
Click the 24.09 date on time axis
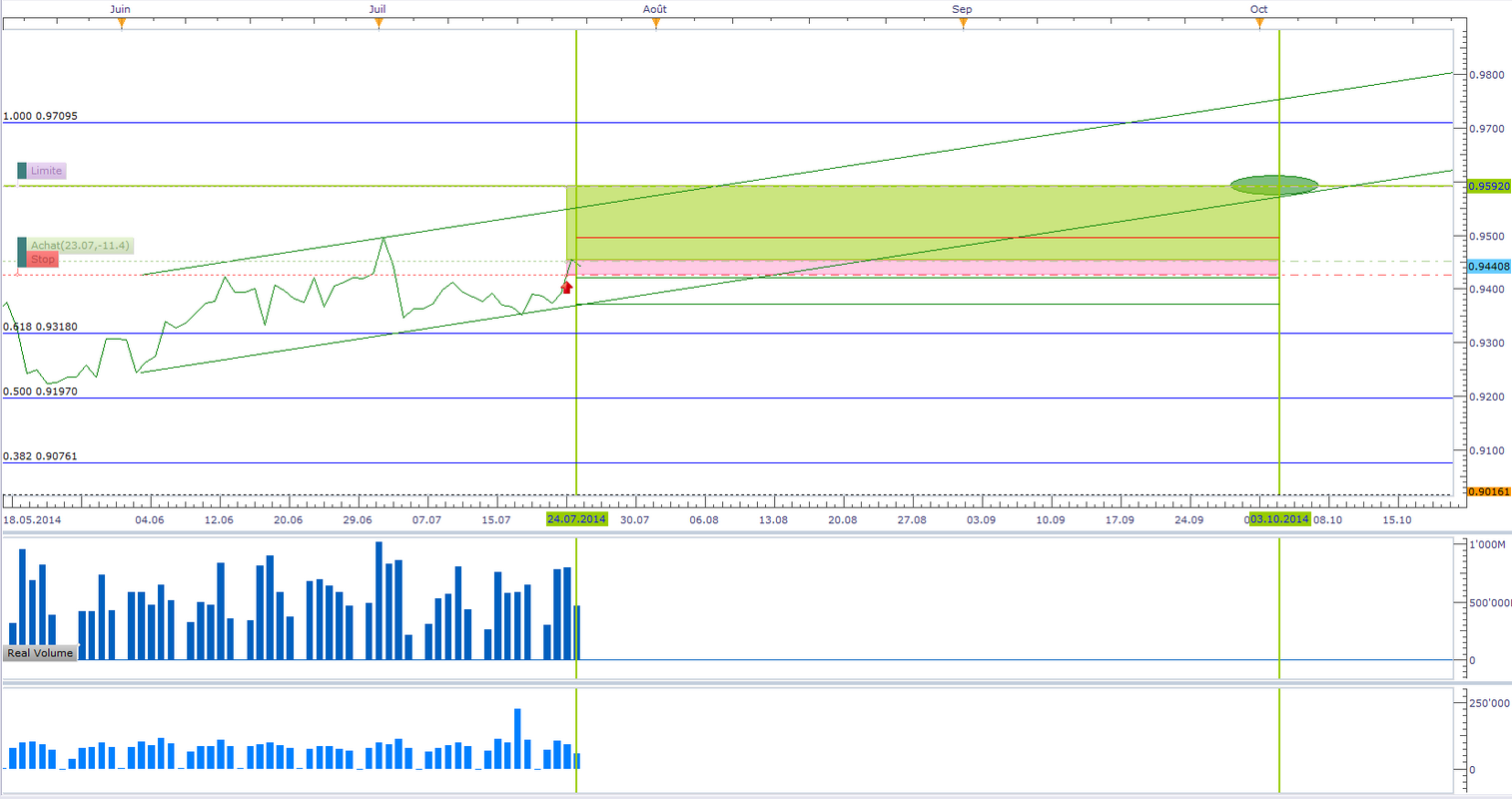1188,519
